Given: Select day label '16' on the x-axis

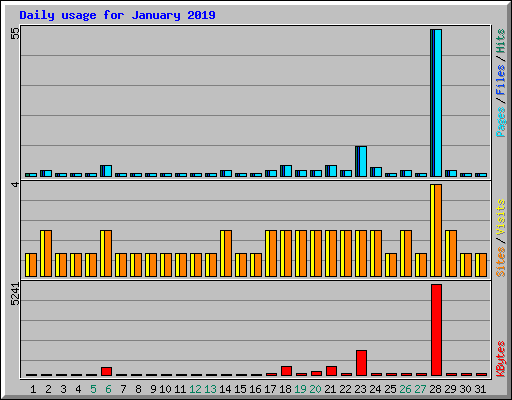Looking at the screenshot, I should [x=255, y=389].
